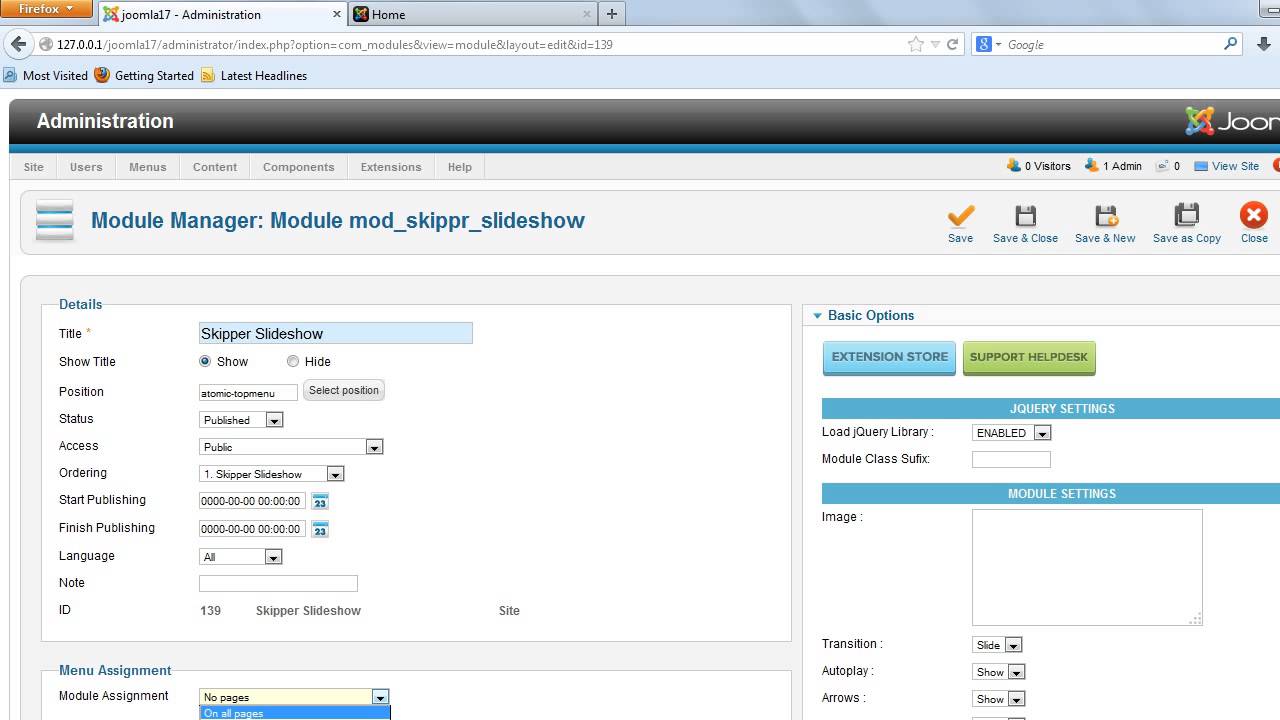
Task: Open the Latest Headlines feed bookmark
Action: pyautogui.click(x=253, y=75)
